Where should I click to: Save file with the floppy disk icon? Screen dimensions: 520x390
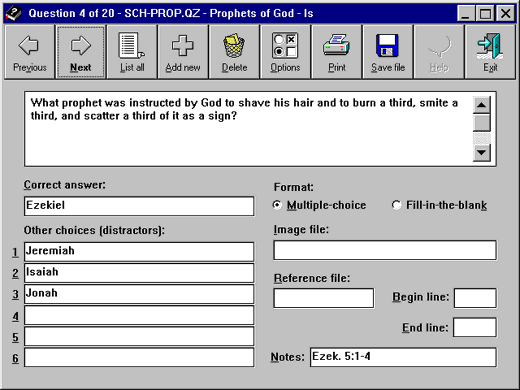[x=388, y=52]
